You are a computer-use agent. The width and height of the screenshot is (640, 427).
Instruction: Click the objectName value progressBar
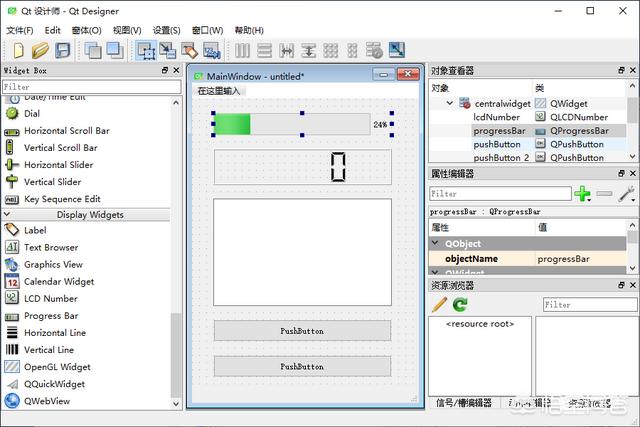click(x=563, y=259)
